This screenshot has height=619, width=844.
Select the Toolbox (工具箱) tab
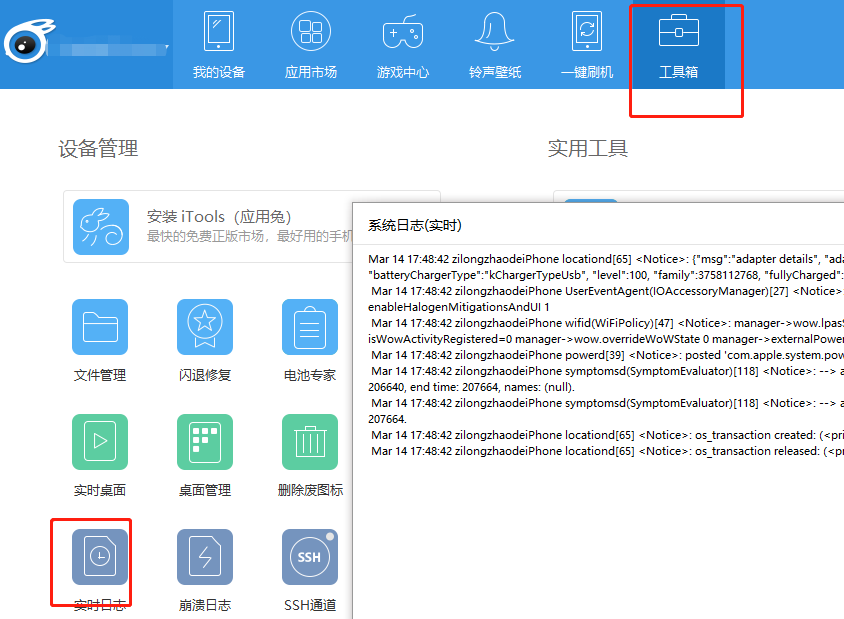(x=678, y=45)
